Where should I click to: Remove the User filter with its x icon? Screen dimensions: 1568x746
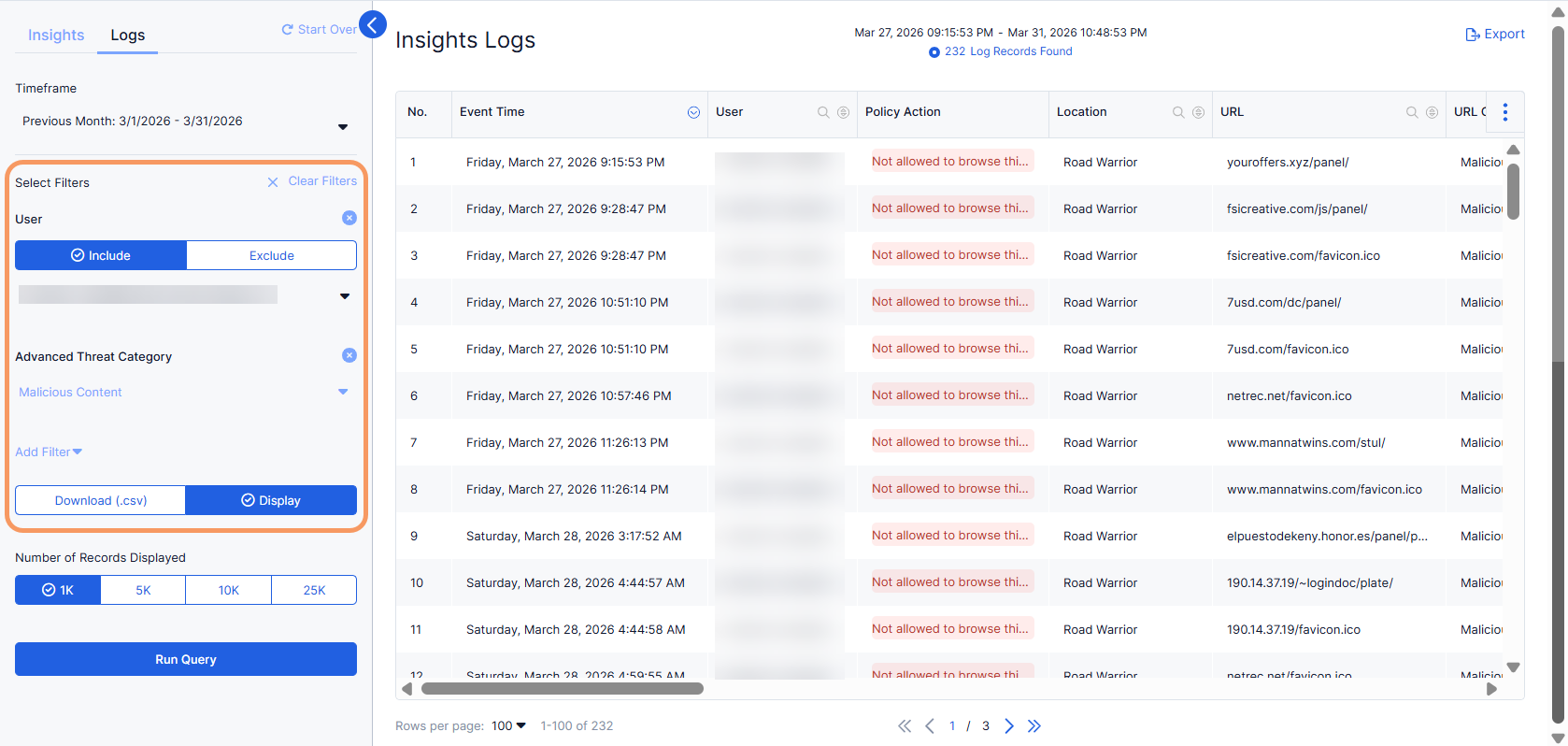(x=349, y=218)
